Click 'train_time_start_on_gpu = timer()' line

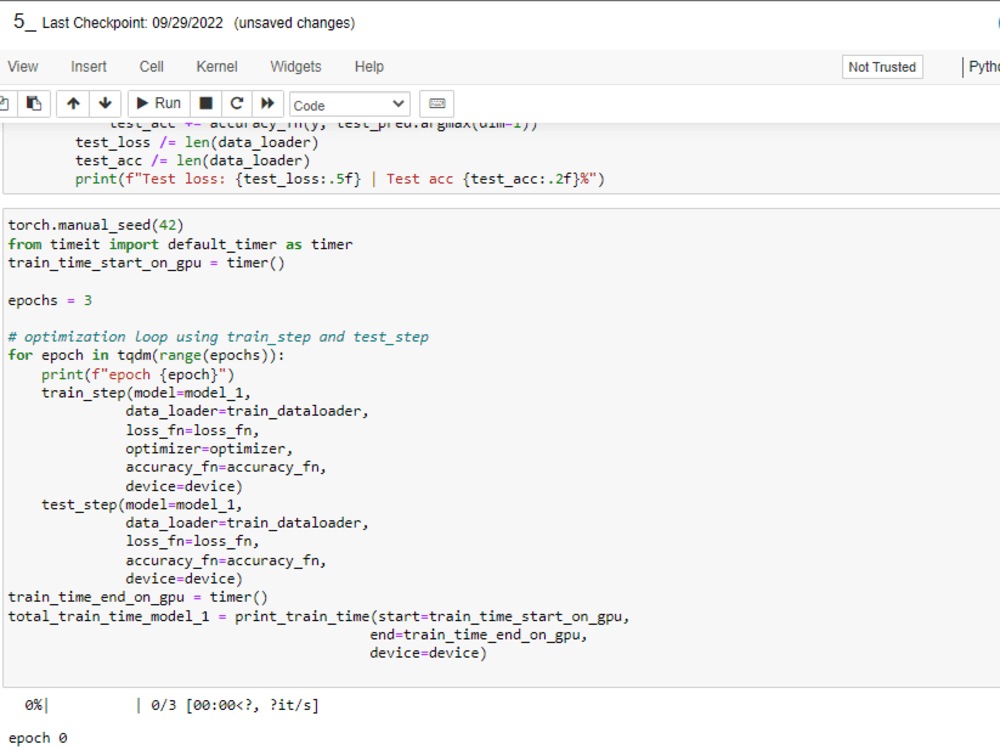pyautogui.click(x=146, y=263)
